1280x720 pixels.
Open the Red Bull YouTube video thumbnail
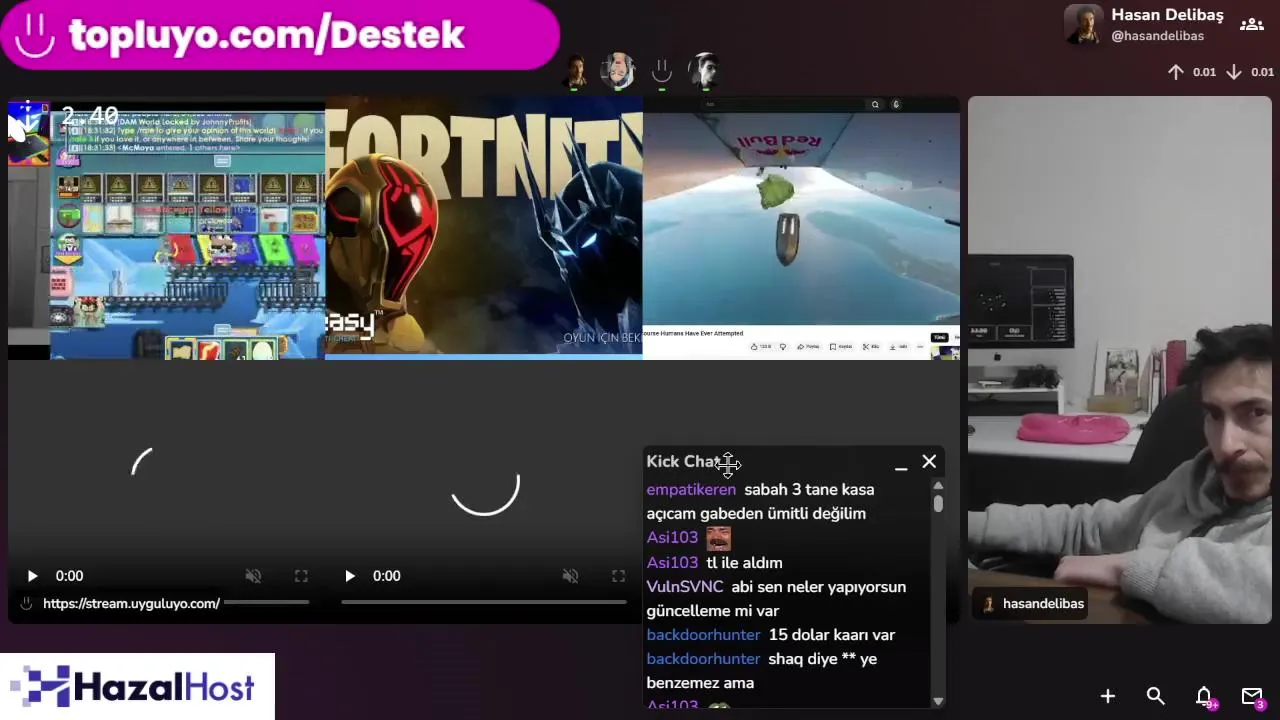pyautogui.click(x=801, y=228)
